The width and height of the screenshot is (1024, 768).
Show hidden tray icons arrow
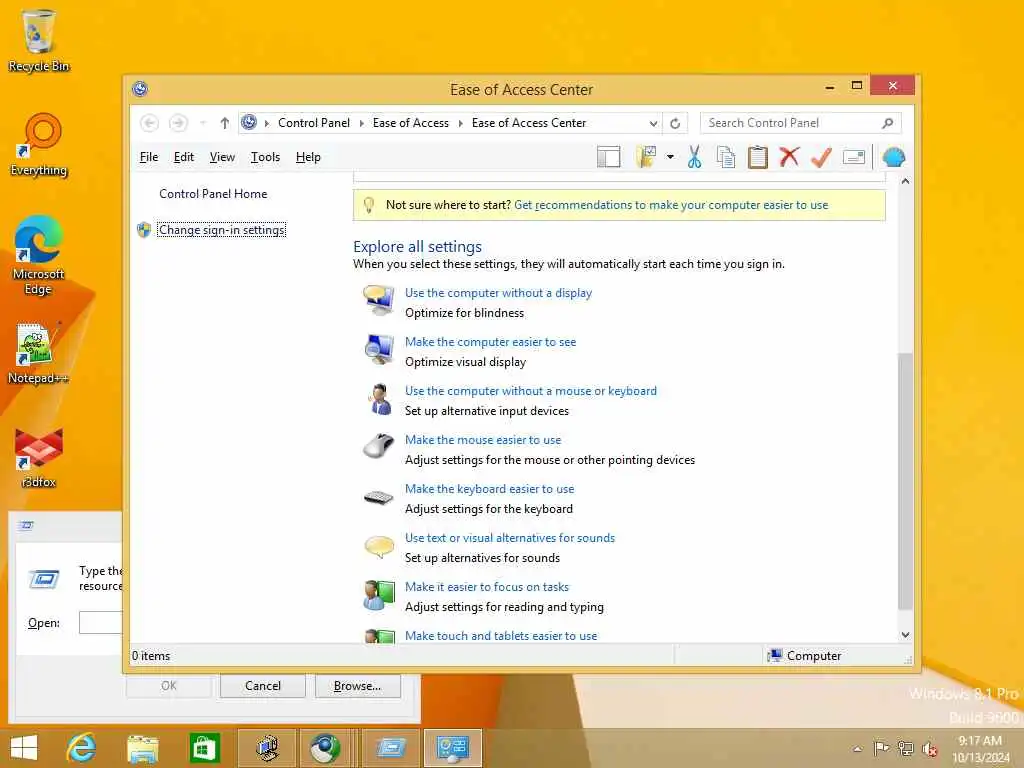pyautogui.click(x=857, y=748)
